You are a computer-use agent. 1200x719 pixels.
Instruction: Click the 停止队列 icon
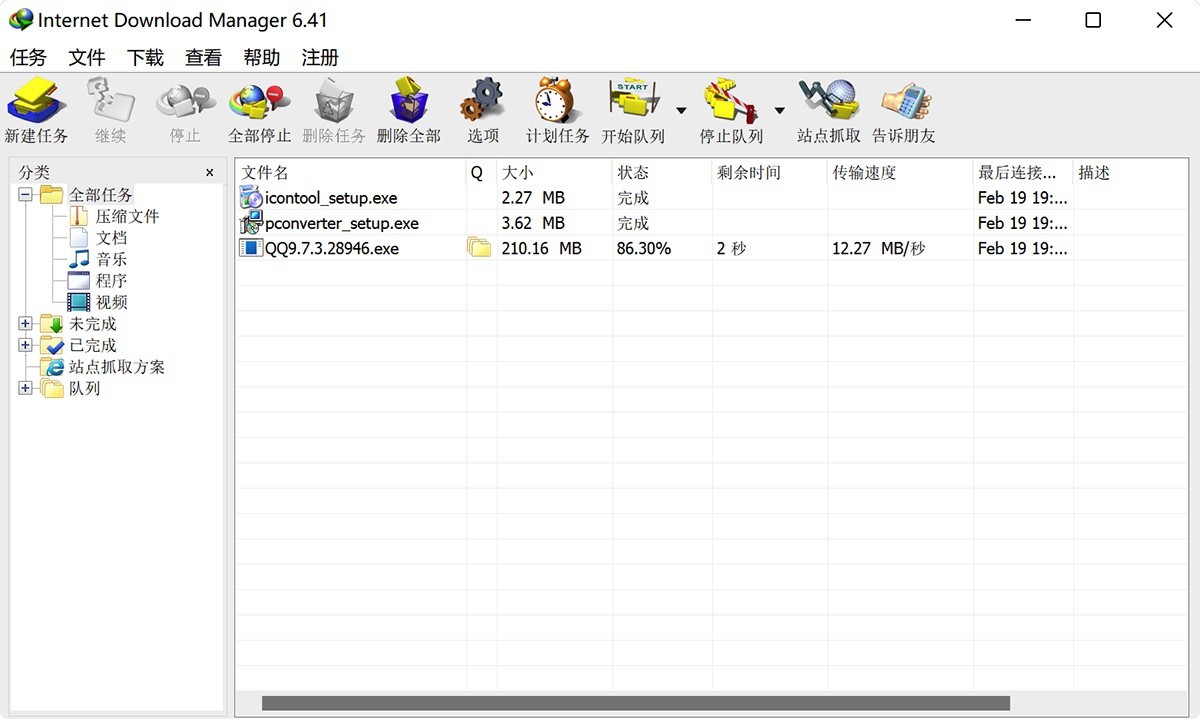tap(730, 101)
